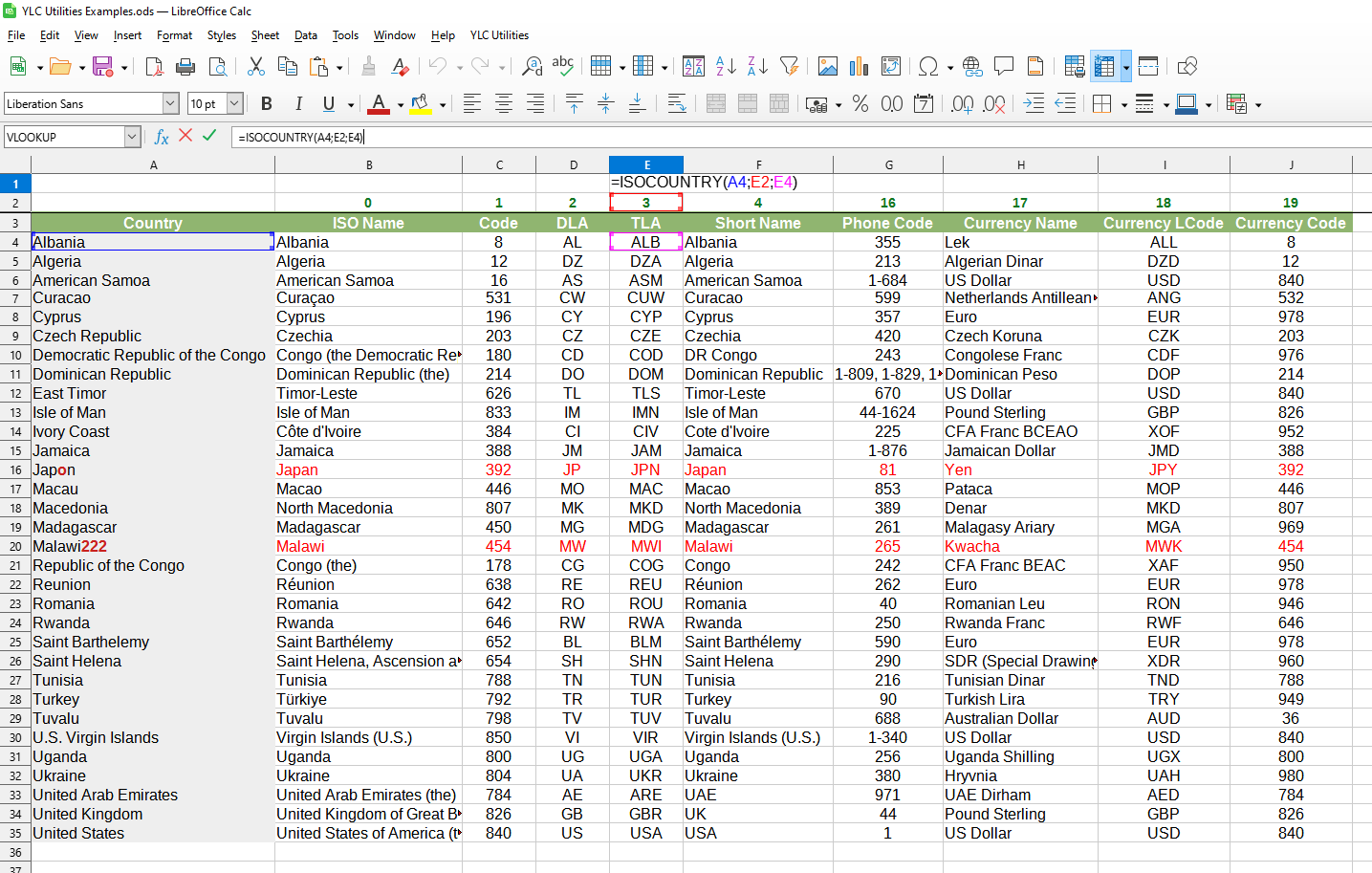This screenshot has height=873, width=1372.
Task: Open the Name Box dropdown arrow
Action: pyautogui.click(x=132, y=137)
